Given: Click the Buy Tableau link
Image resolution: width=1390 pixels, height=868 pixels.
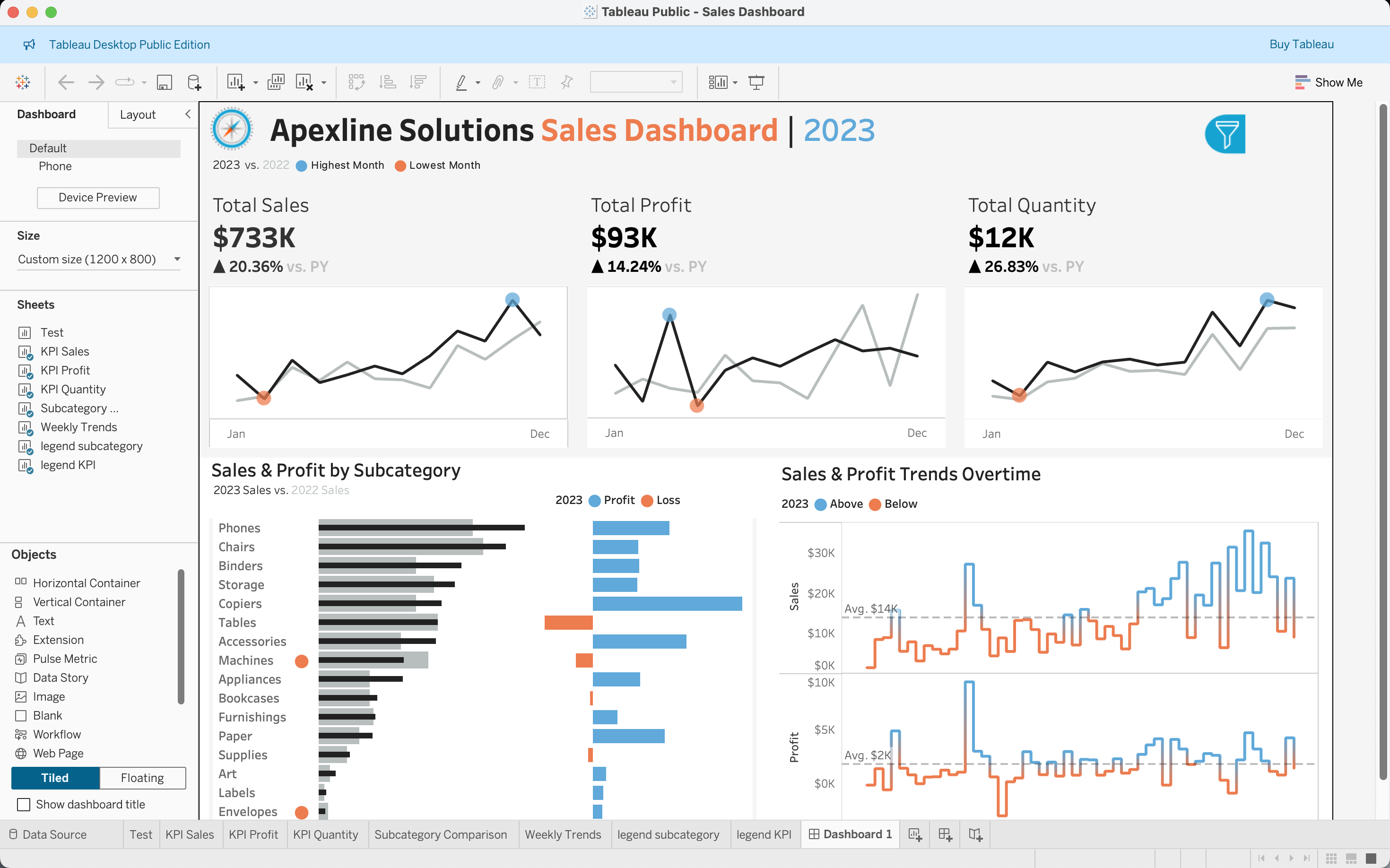Looking at the screenshot, I should click(1301, 44).
